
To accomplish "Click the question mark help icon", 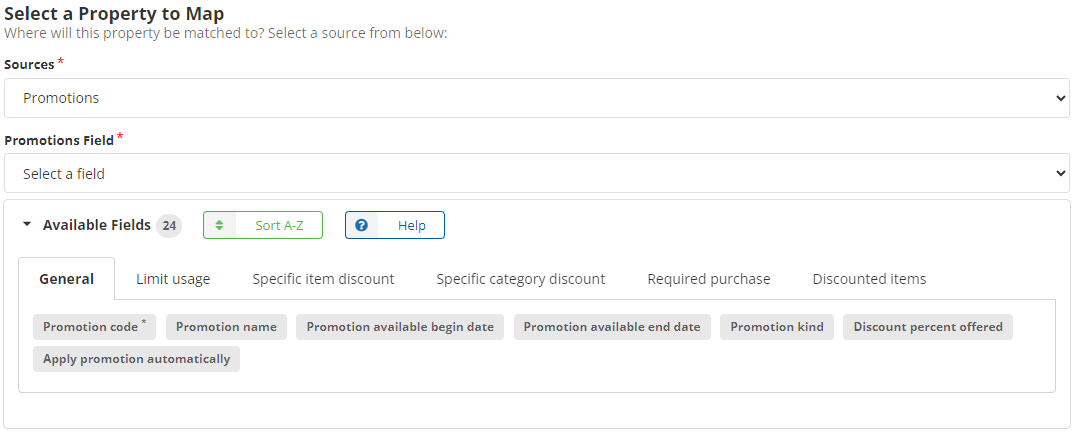I will [x=362, y=225].
